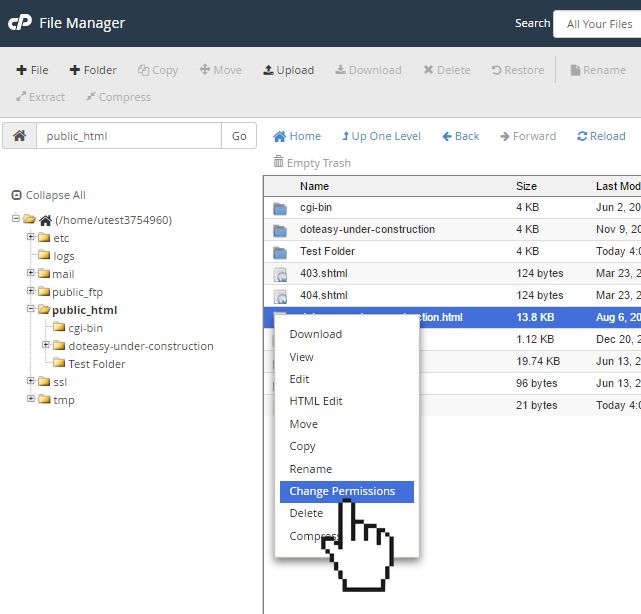Click the home icon beside the path field

pyautogui.click(x=19, y=136)
